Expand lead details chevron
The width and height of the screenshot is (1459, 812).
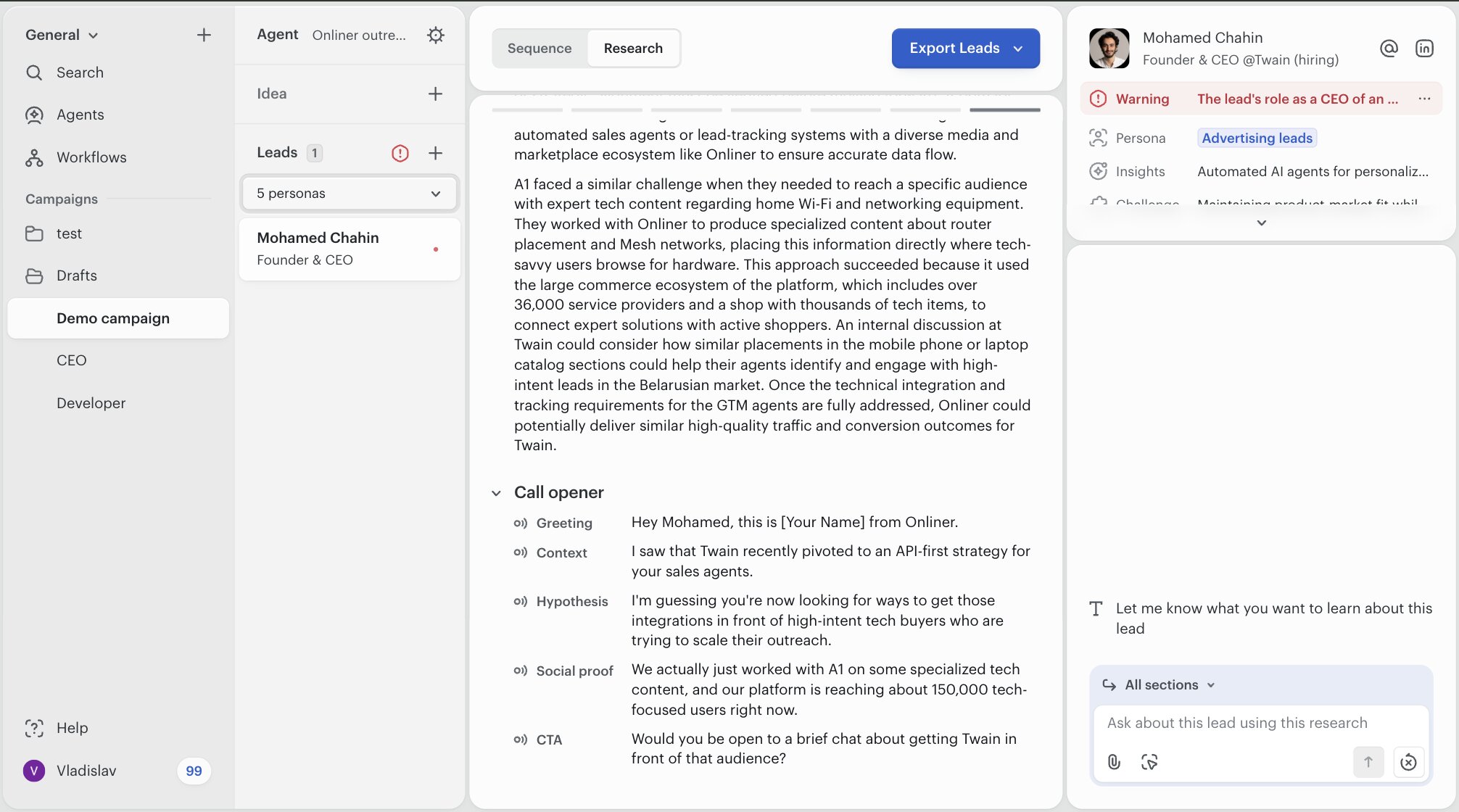(x=1262, y=223)
